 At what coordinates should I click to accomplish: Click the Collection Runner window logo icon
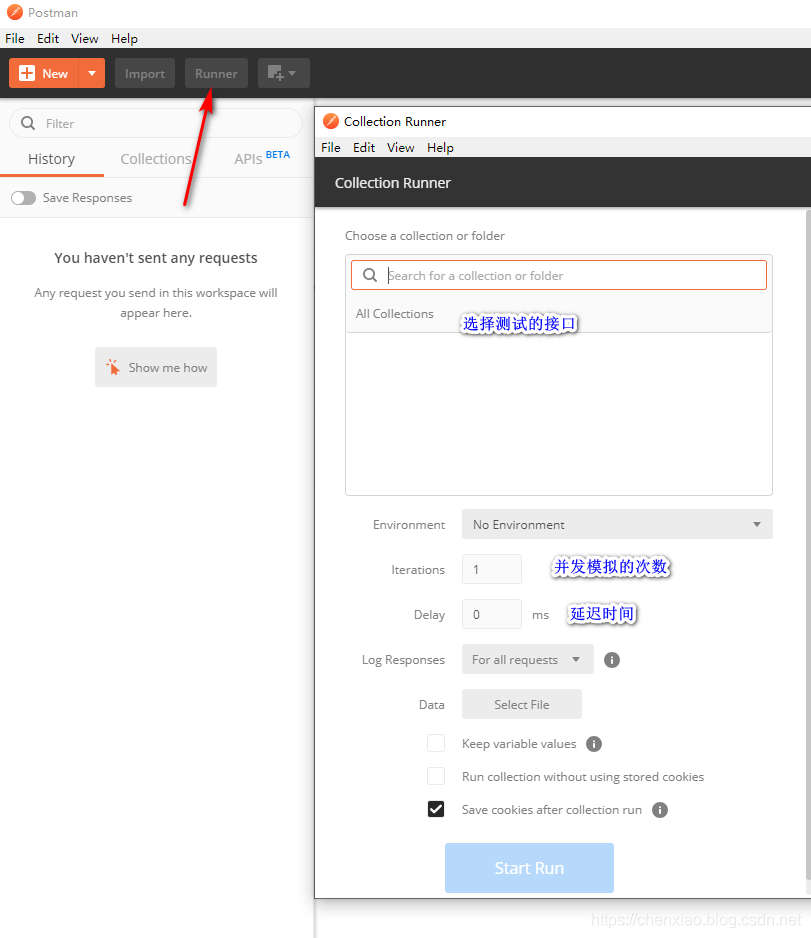pos(331,121)
